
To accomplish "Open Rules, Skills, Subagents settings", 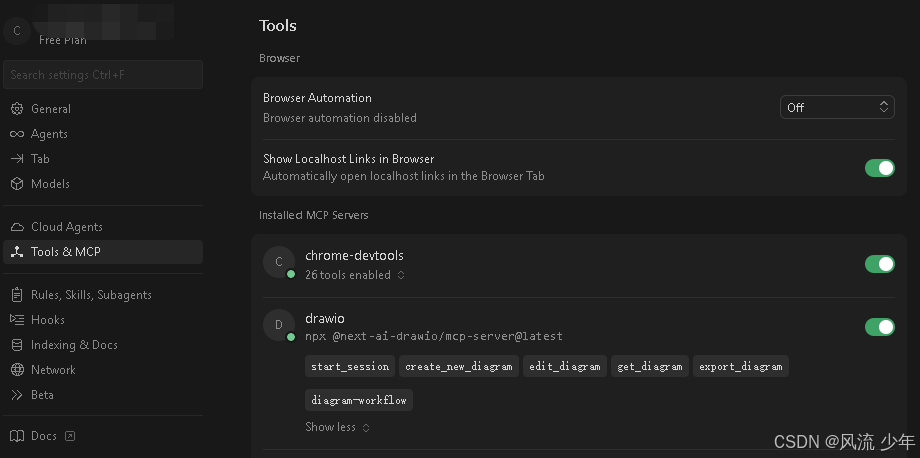I will [91, 295].
